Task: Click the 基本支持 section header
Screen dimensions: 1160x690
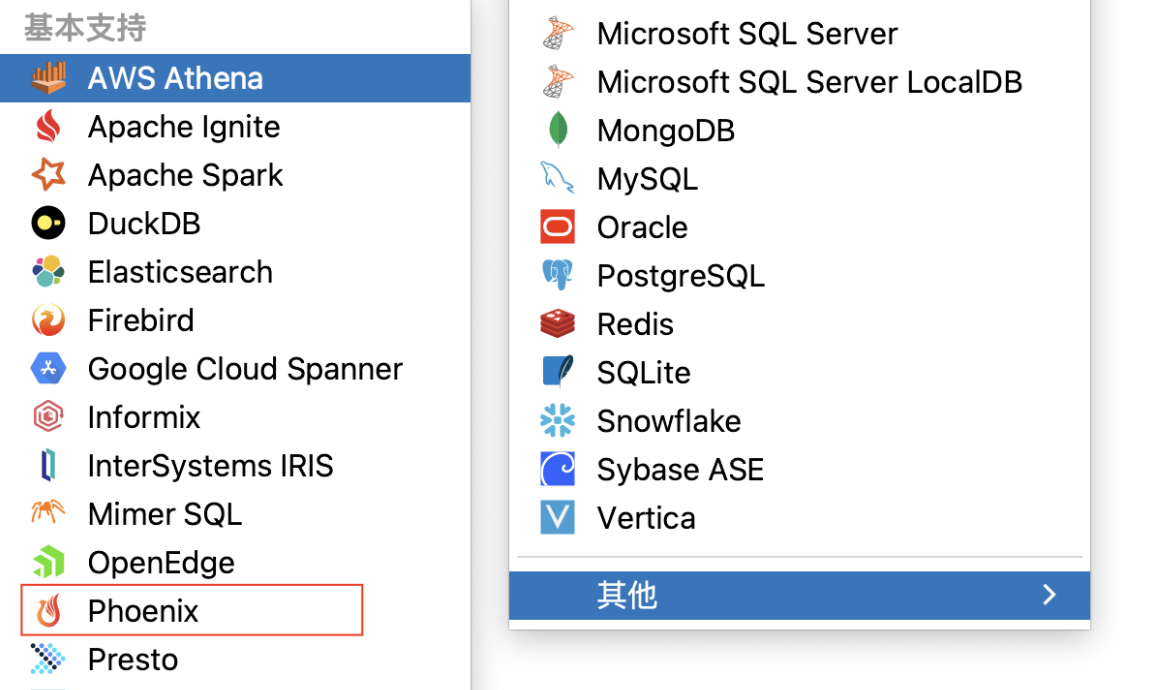Action: coord(85,28)
